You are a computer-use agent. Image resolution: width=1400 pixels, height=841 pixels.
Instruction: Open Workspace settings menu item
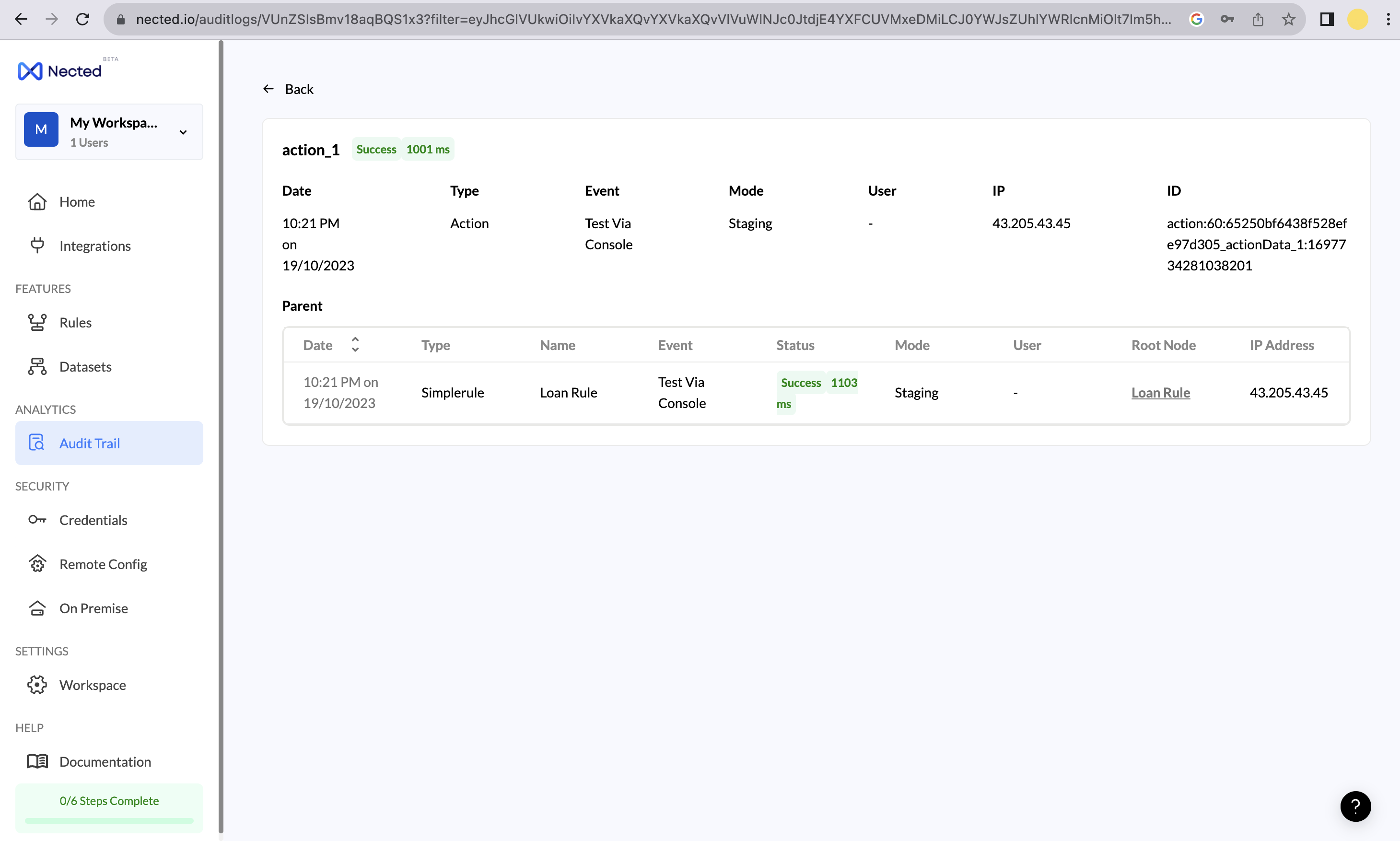(93, 685)
